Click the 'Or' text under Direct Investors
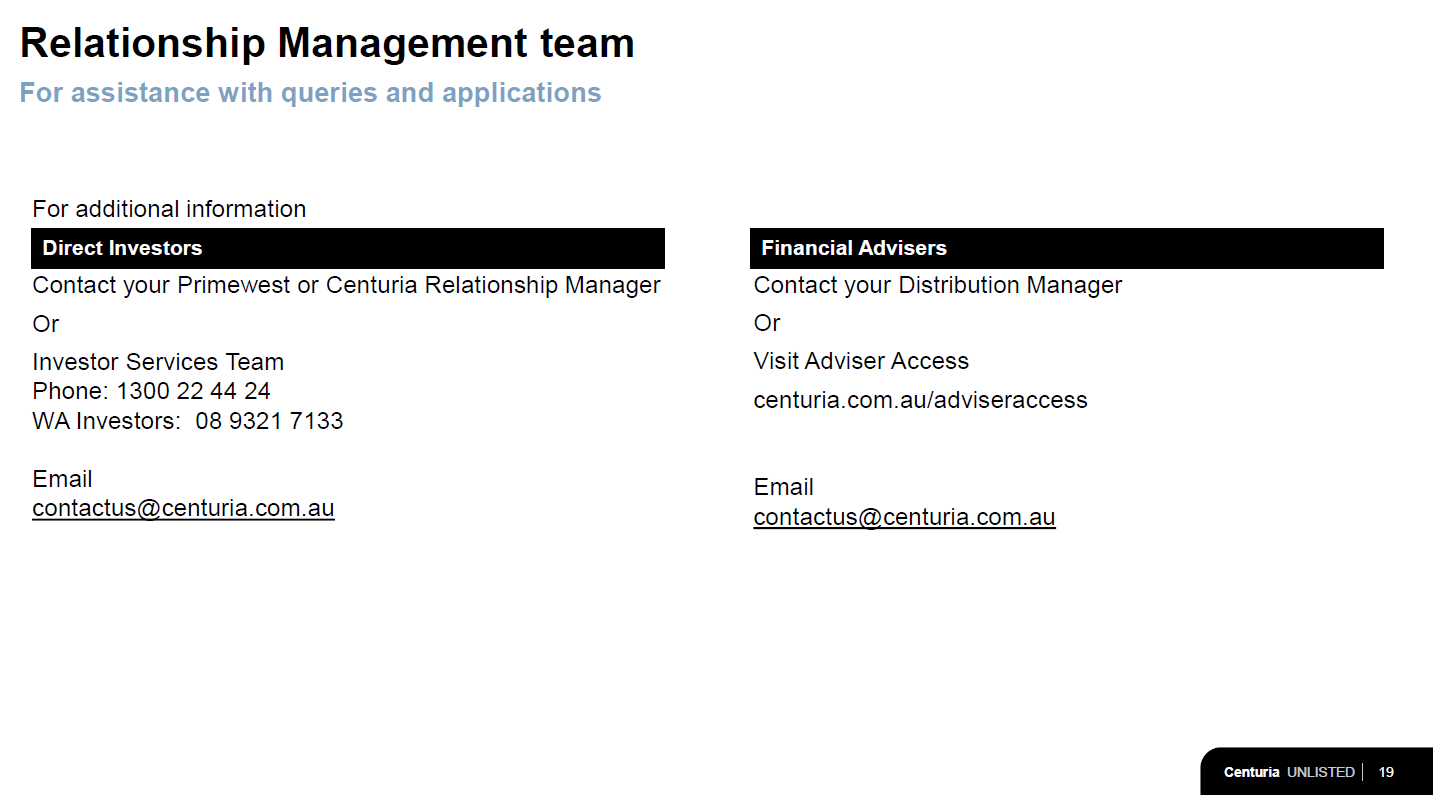1433x795 pixels. [x=45, y=324]
